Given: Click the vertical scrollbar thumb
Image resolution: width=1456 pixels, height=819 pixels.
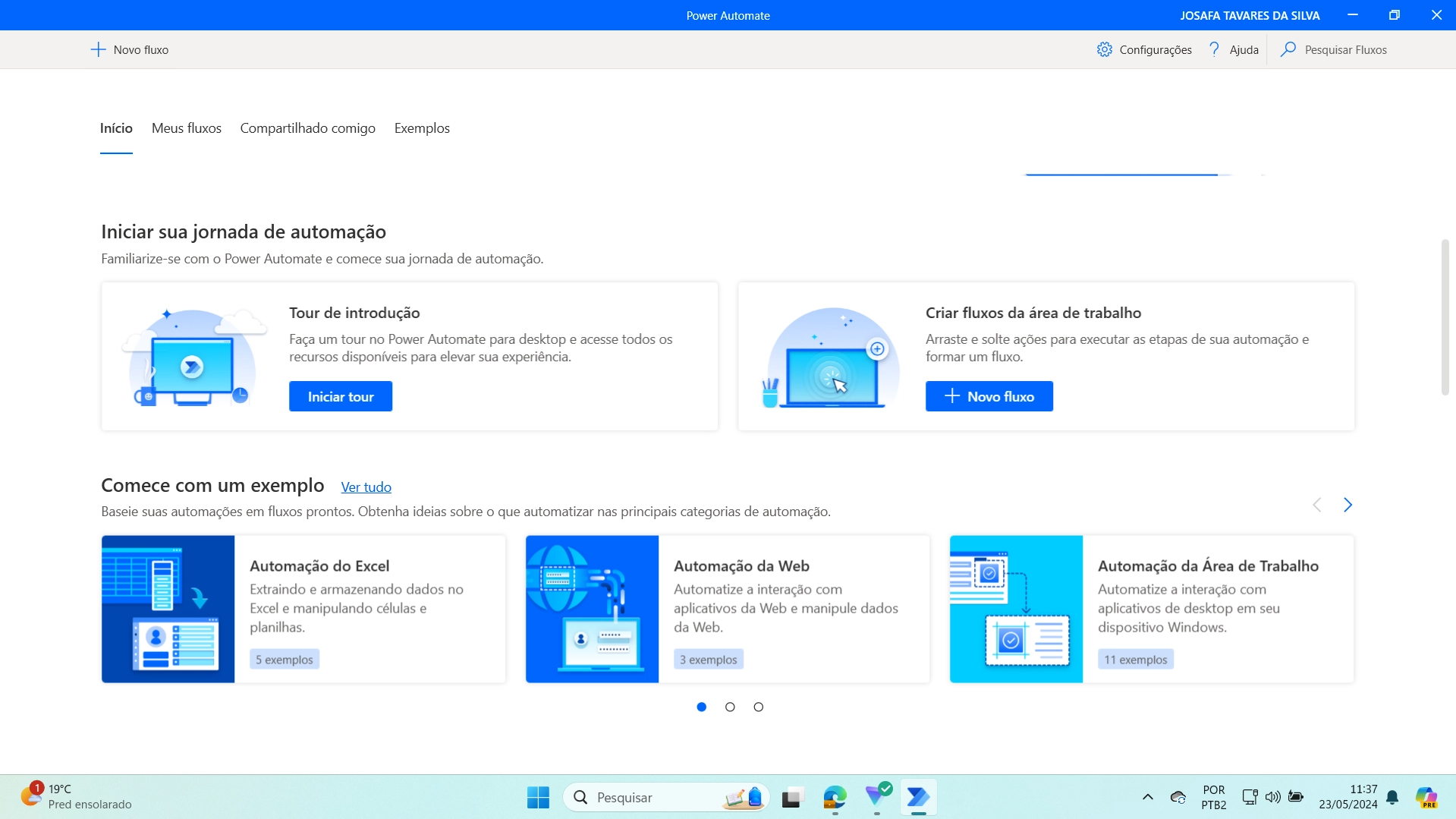Looking at the screenshot, I should (1445, 317).
